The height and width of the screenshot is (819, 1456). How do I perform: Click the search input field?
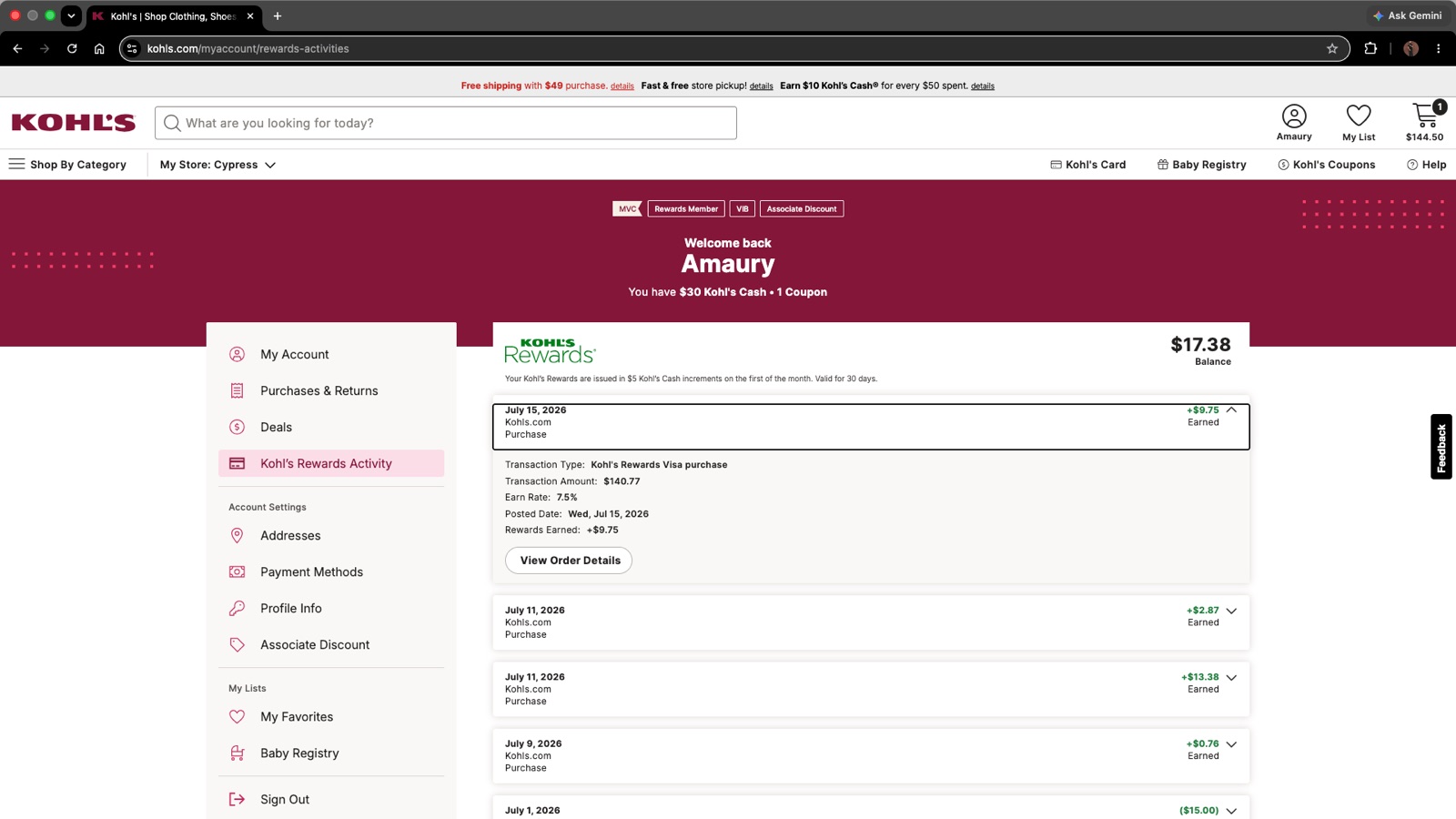pyautogui.click(x=446, y=123)
